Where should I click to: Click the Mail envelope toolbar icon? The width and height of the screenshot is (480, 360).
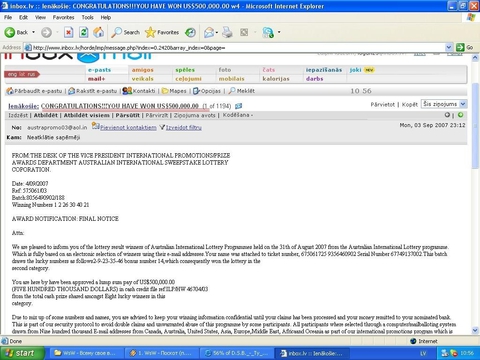tap(209, 32)
